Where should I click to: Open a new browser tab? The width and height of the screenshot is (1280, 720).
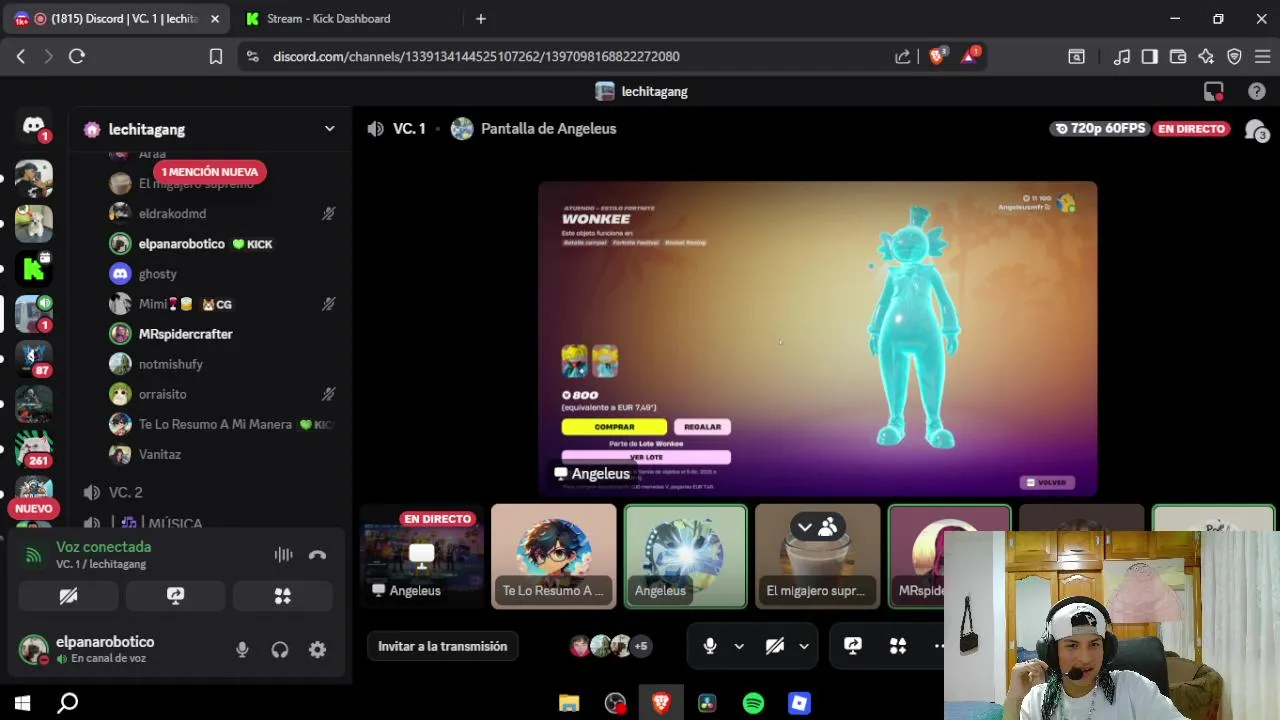(x=481, y=18)
